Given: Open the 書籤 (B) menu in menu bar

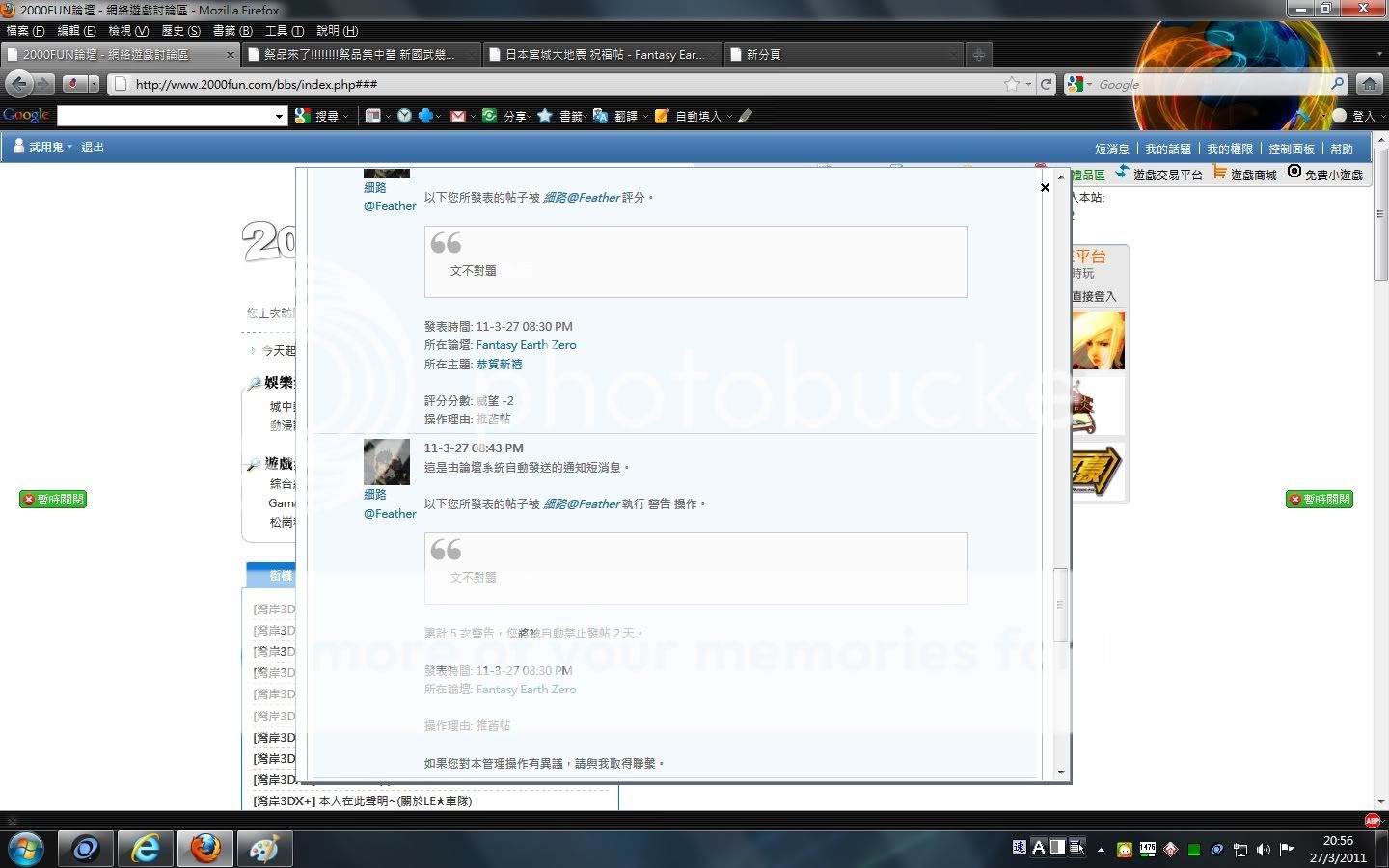Looking at the screenshot, I should tap(231, 31).
